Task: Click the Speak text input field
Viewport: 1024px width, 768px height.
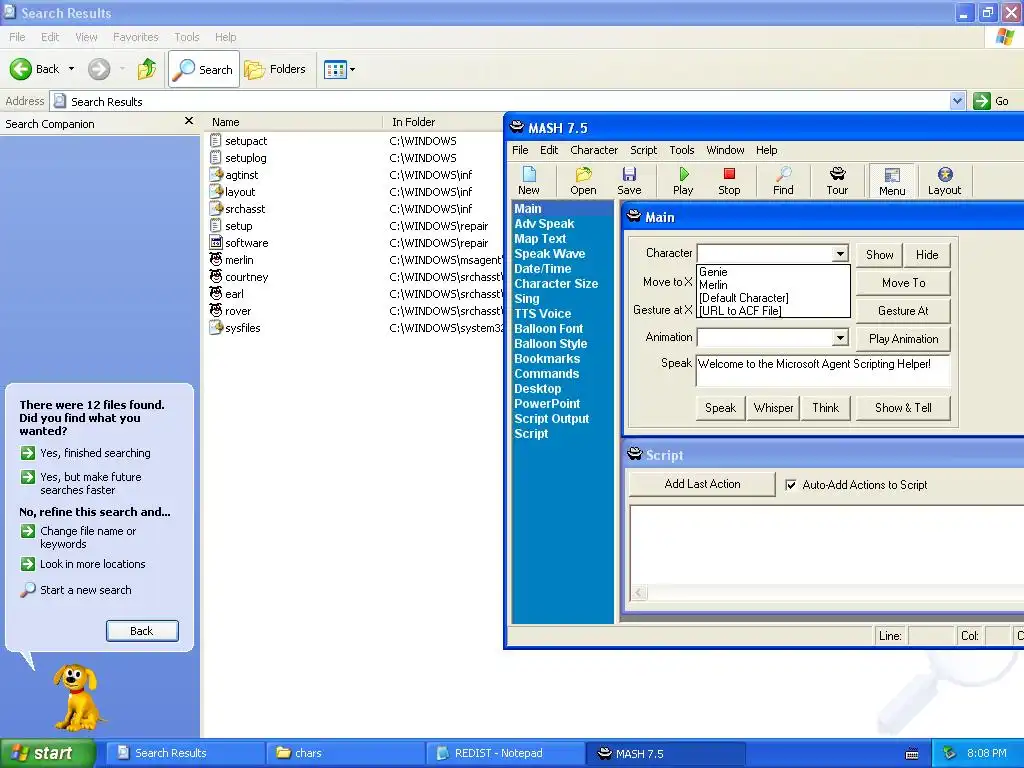Action: 823,371
